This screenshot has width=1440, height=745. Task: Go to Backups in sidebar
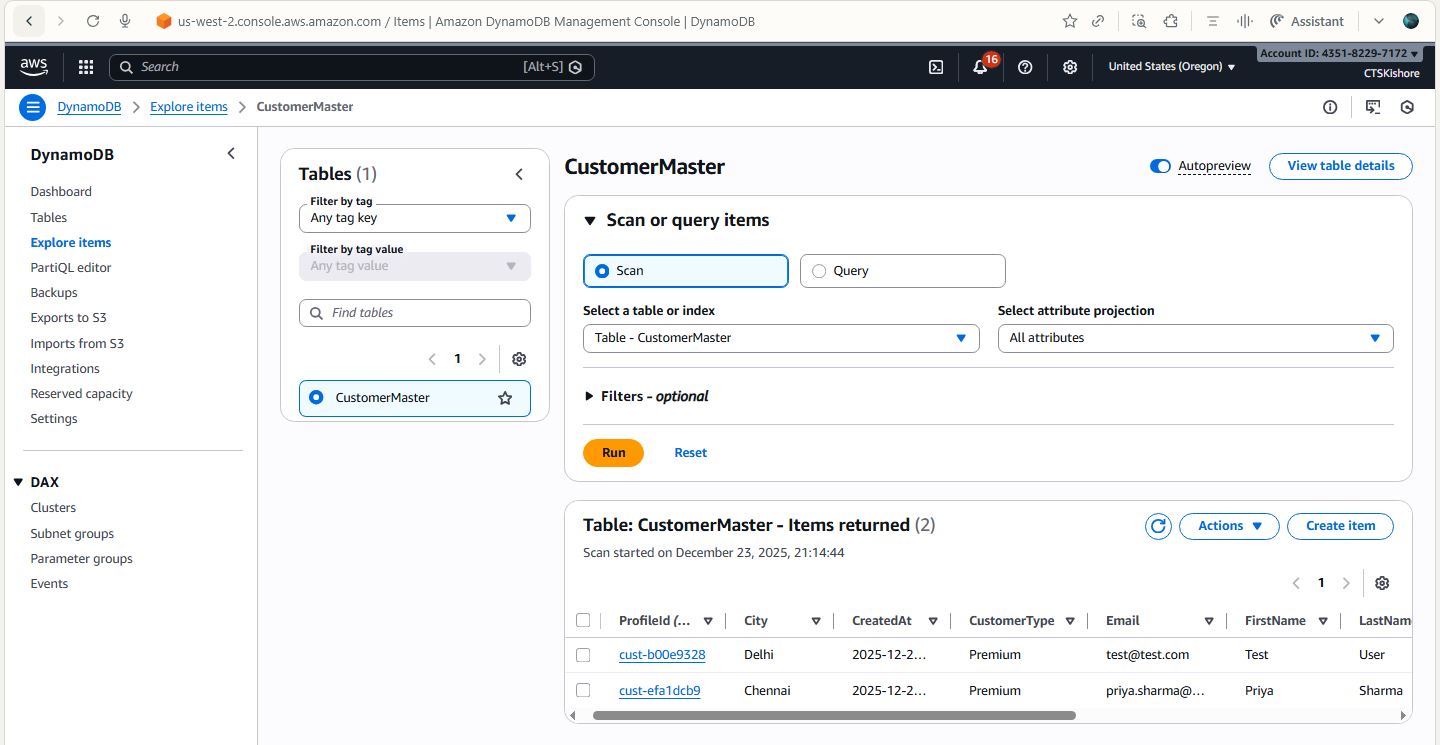[x=54, y=293]
